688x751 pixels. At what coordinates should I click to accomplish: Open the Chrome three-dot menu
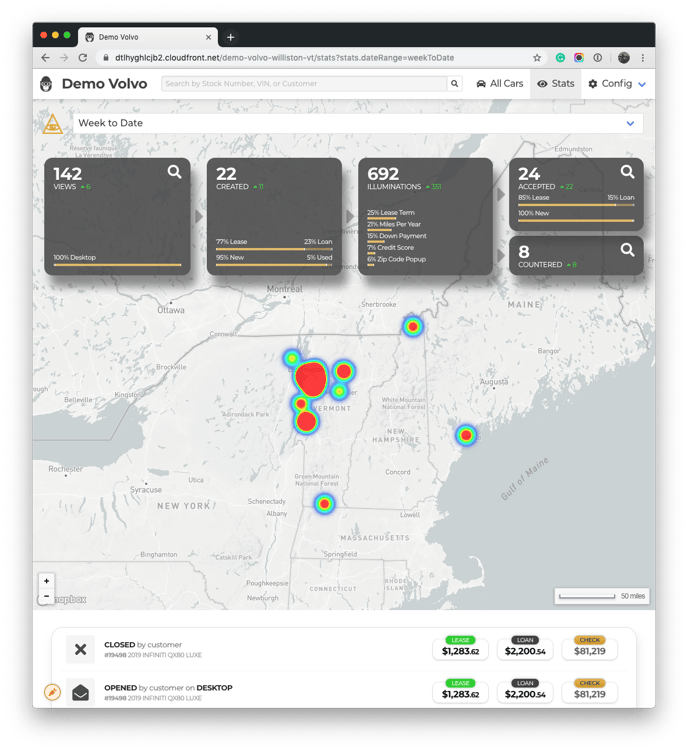pyautogui.click(x=643, y=58)
